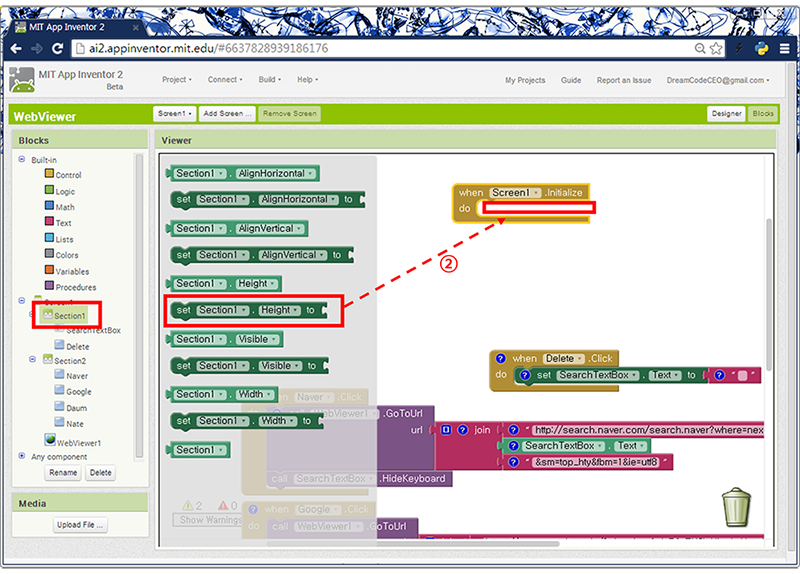Open the Help menu
The image size is (800, 574).
tap(308, 80)
